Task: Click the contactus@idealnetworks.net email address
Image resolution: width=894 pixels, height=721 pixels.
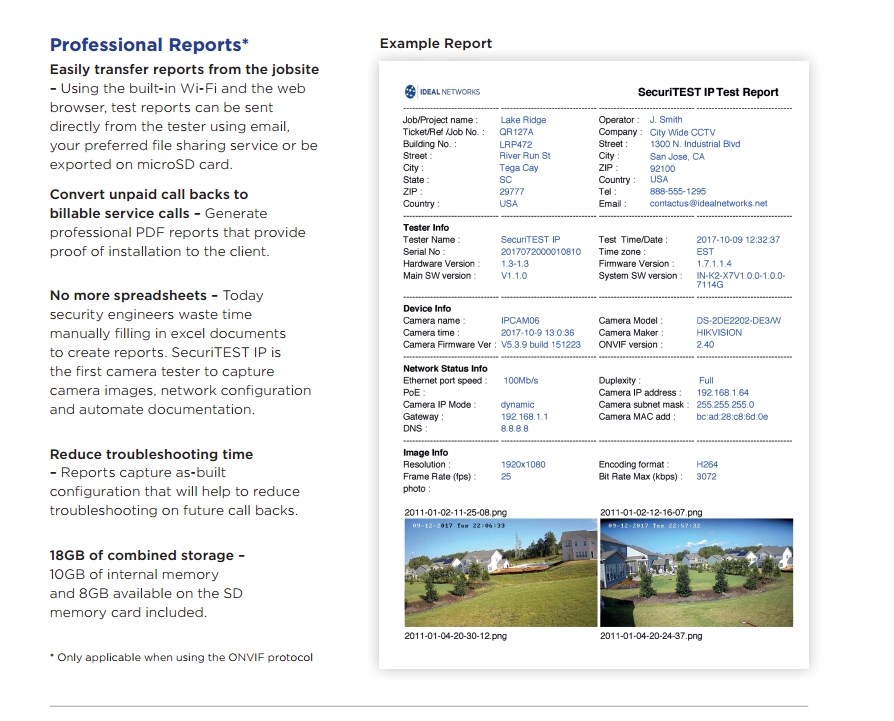Action: pyautogui.click(x=708, y=203)
